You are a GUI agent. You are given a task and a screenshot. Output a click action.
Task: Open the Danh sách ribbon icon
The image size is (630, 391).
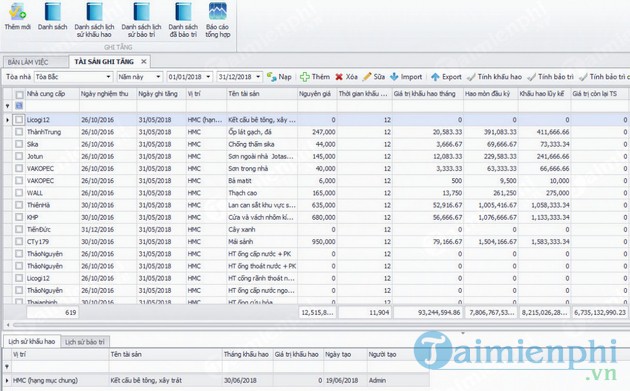(52, 16)
